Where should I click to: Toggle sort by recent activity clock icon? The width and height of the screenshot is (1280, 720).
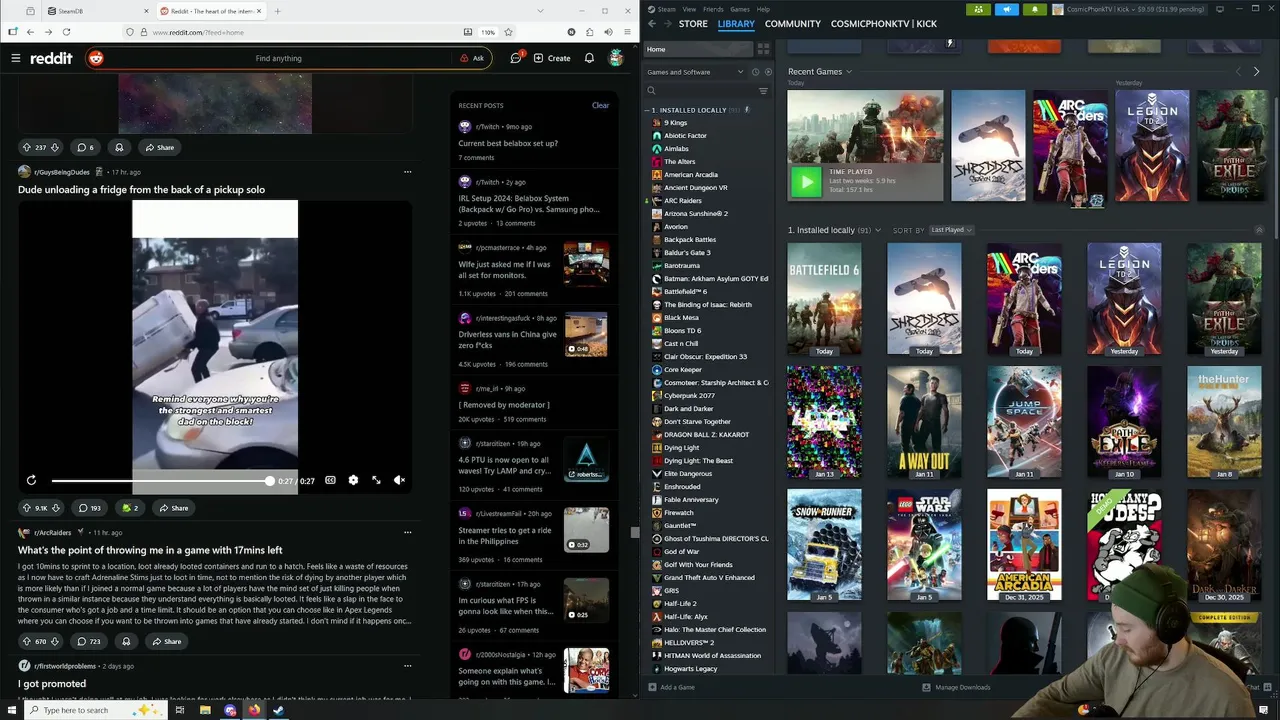(x=756, y=72)
